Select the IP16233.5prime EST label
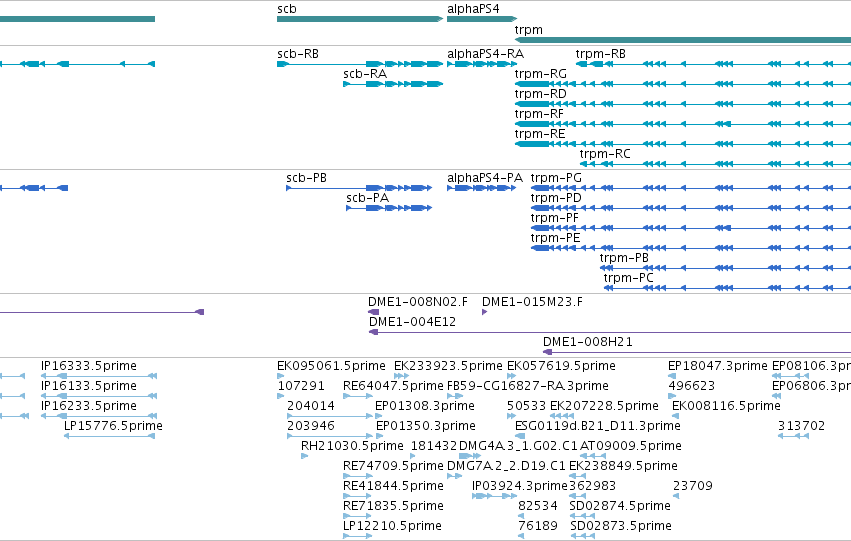 (x=89, y=406)
